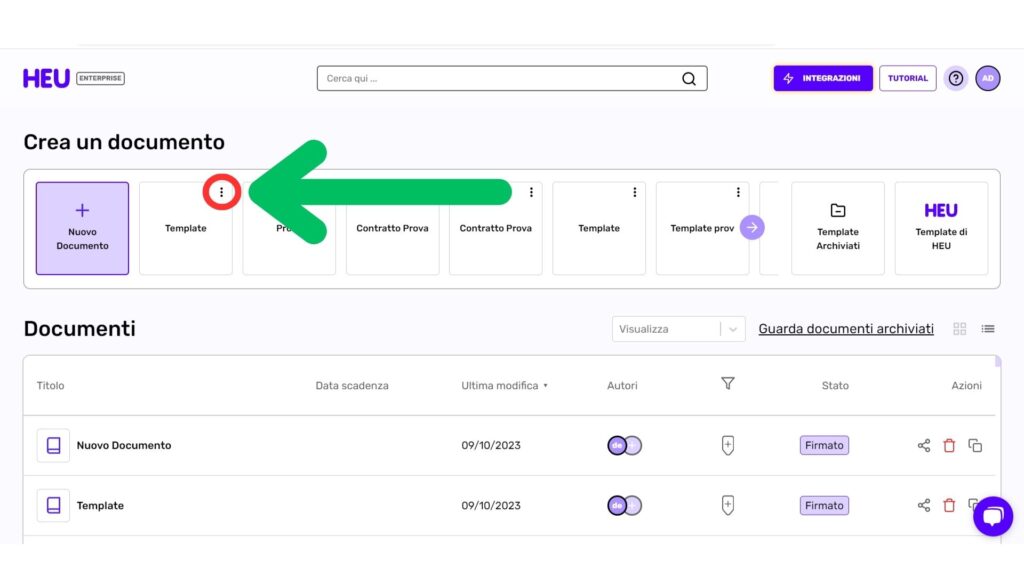Open the filter funnel icon
1024x576 pixels.
click(x=728, y=383)
